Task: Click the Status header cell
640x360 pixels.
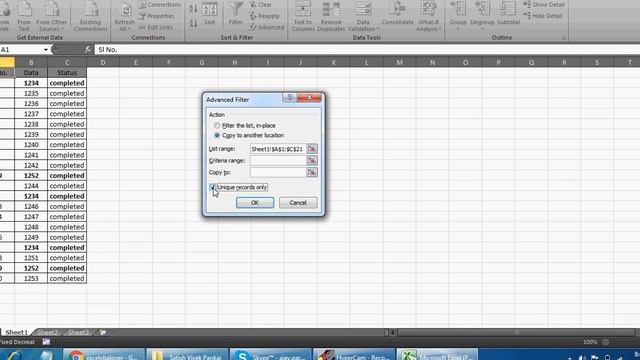Action: (x=67, y=73)
